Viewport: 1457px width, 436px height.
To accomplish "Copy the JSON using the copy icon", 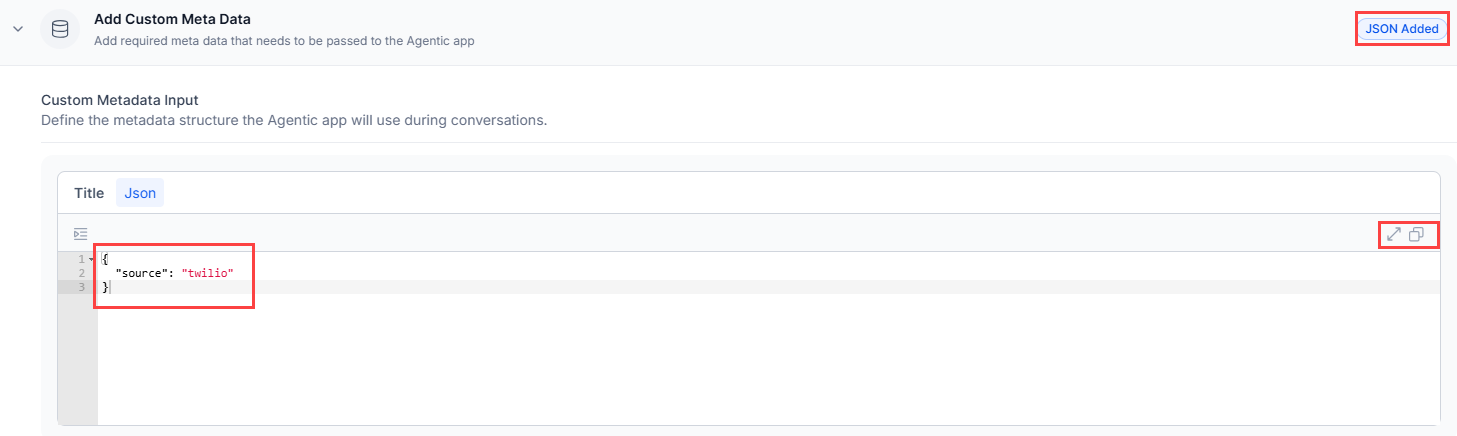I will pos(1416,234).
